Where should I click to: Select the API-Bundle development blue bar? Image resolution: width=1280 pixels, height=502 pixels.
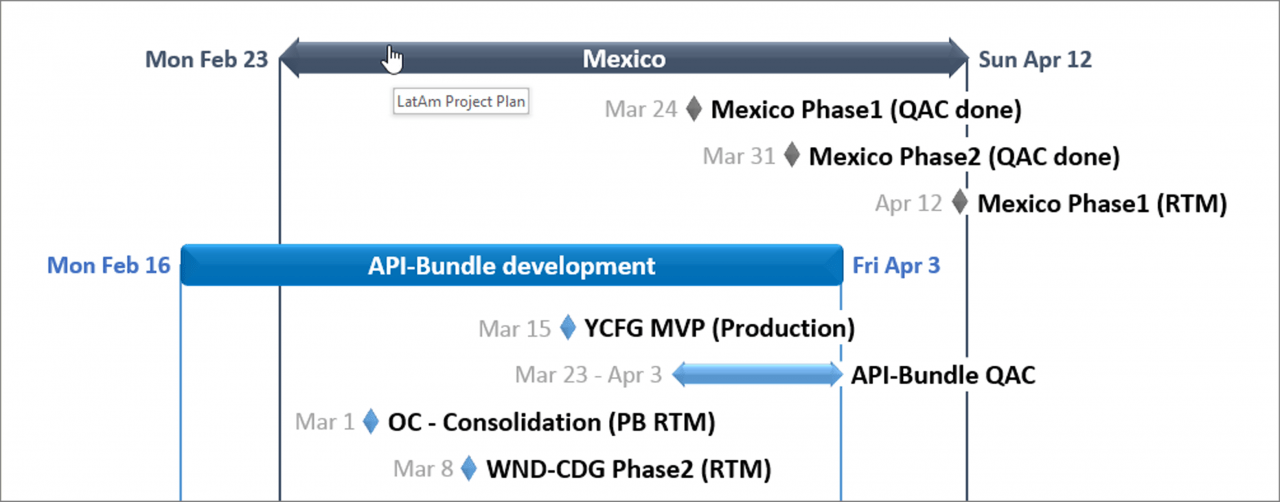click(511, 266)
